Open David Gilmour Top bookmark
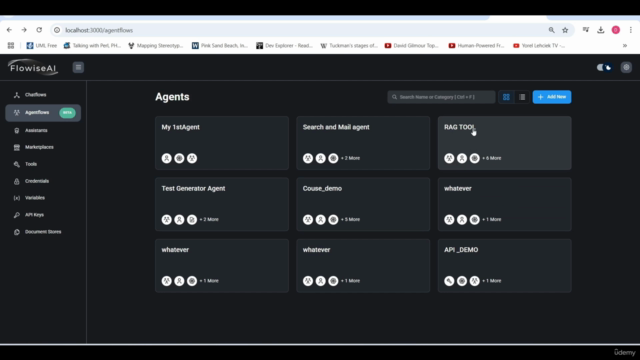The width and height of the screenshot is (640, 360). pos(411,46)
